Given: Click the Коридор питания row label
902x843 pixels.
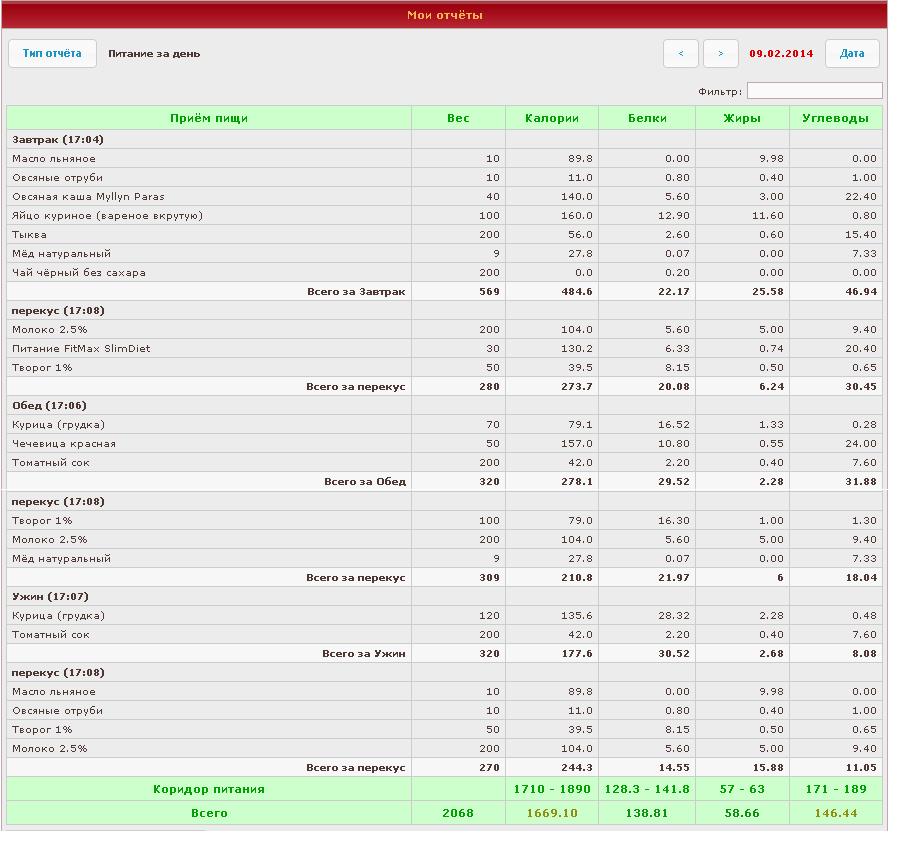Looking at the screenshot, I should pyautogui.click(x=209, y=789).
